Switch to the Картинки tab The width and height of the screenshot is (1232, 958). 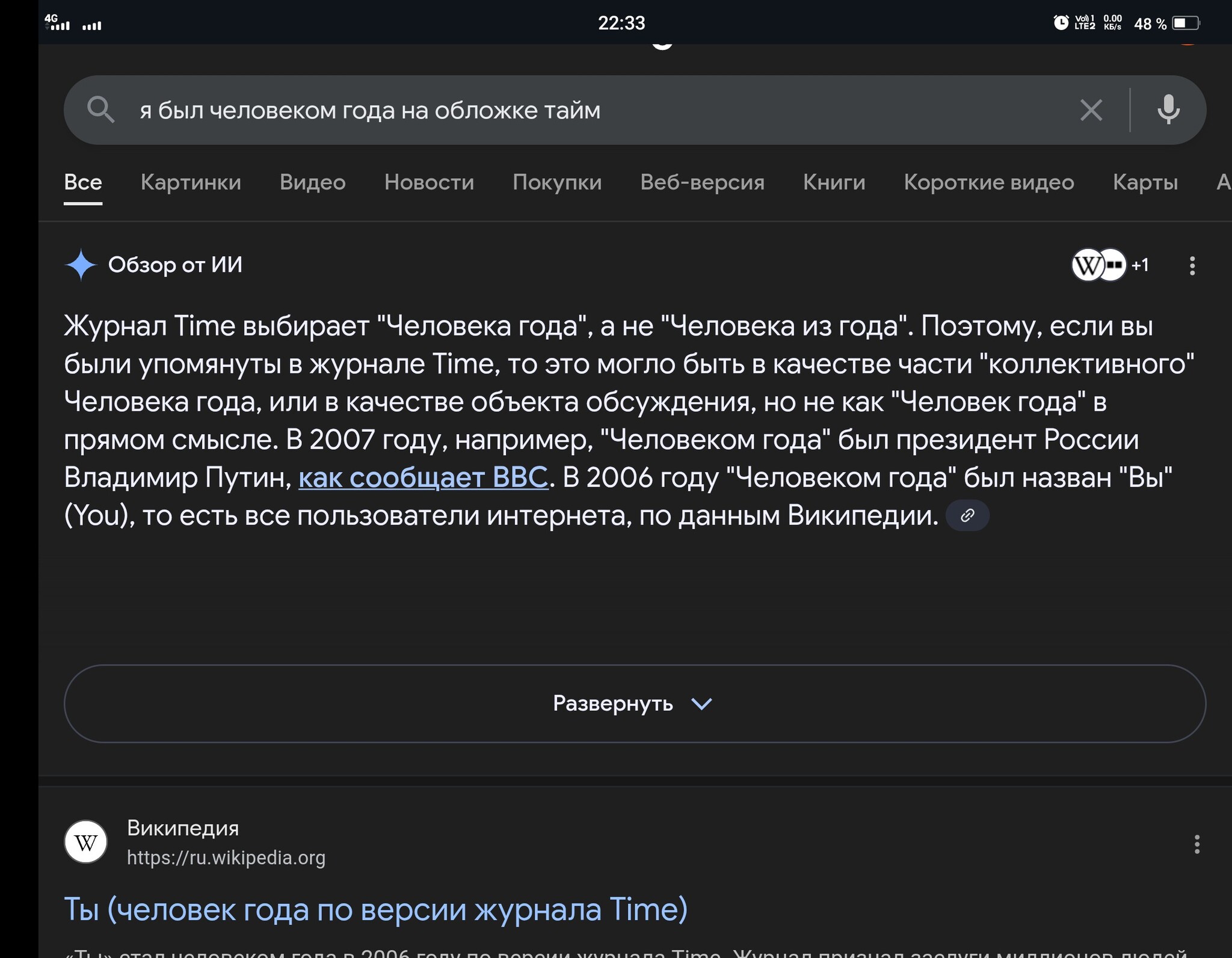coord(191,182)
